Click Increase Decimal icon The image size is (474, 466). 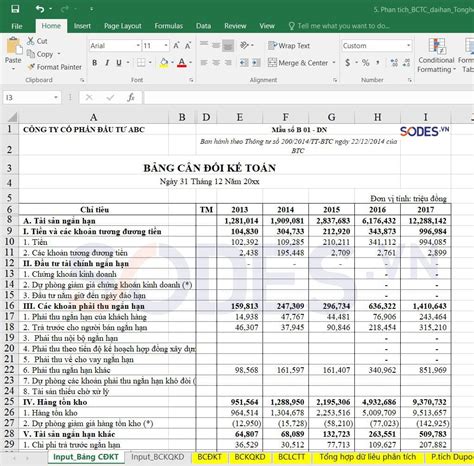[x=394, y=63]
